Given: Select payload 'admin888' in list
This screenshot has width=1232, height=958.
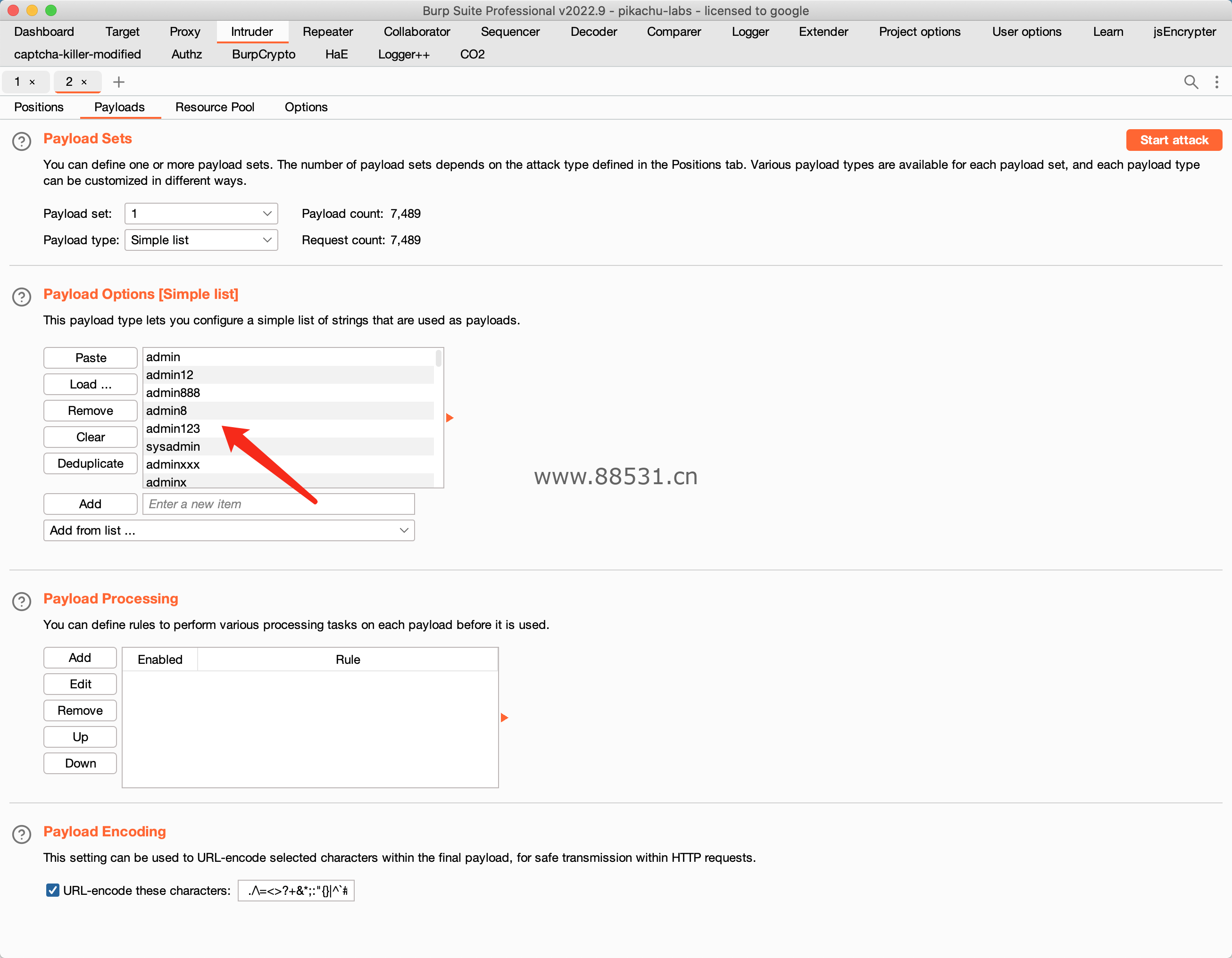Looking at the screenshot, I should [x=289, y=393].
